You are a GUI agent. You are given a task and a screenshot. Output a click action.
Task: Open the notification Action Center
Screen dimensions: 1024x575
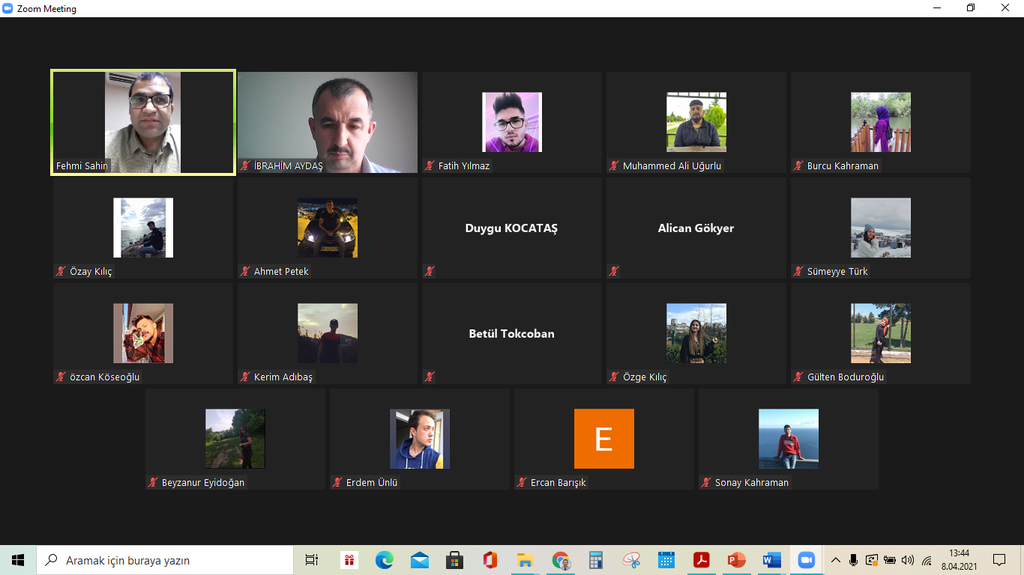click(x=998, y=560)
